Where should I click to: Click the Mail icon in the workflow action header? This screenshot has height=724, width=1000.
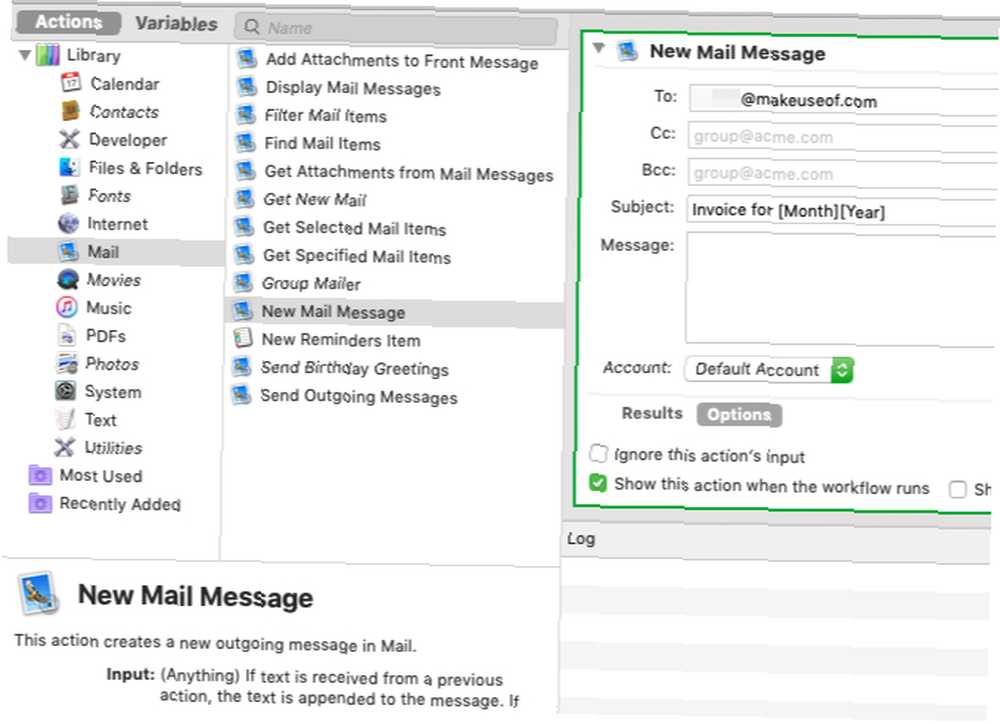tap(628, 50)
